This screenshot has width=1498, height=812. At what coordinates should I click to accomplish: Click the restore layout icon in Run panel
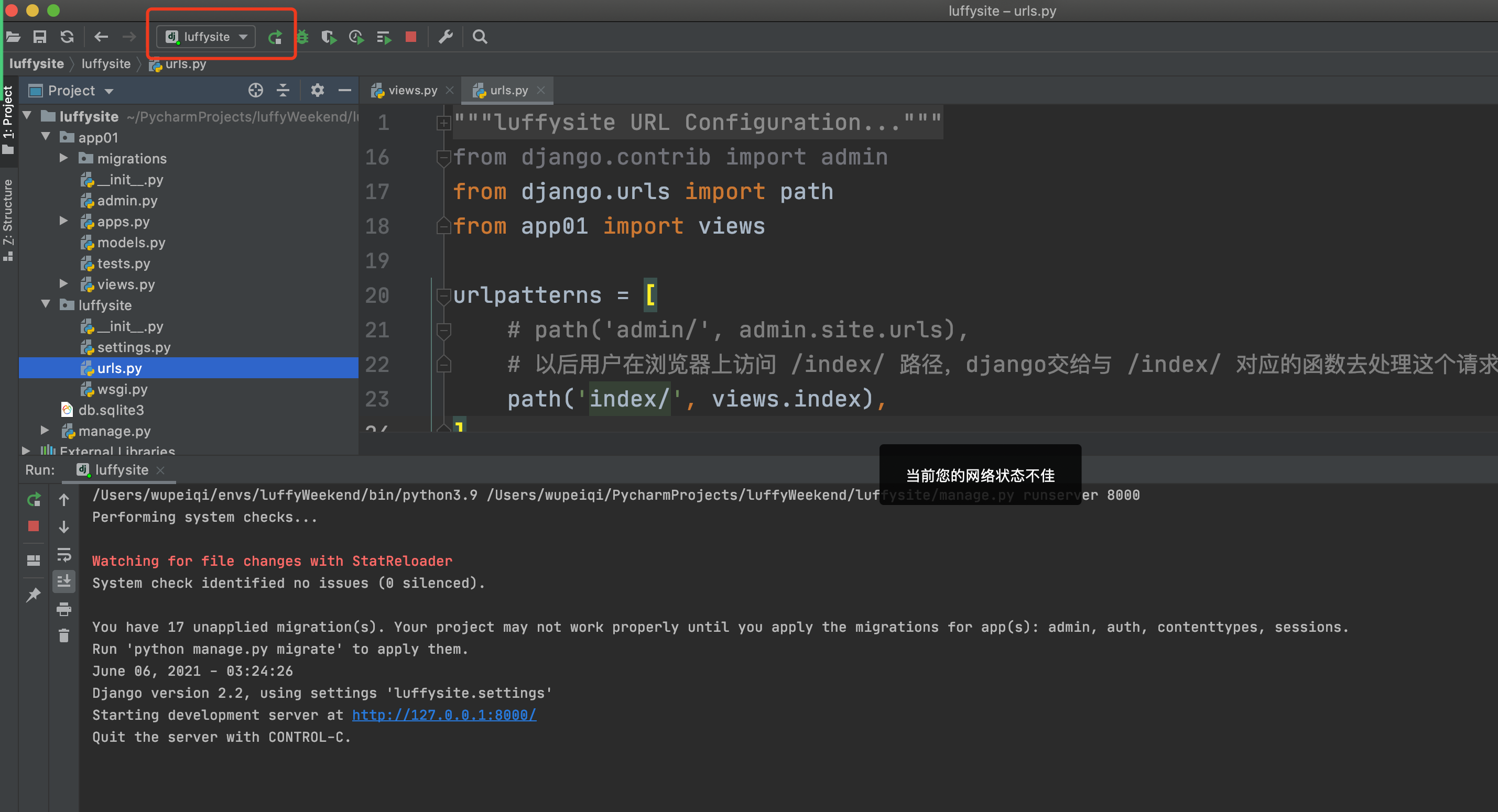[34, 561]
